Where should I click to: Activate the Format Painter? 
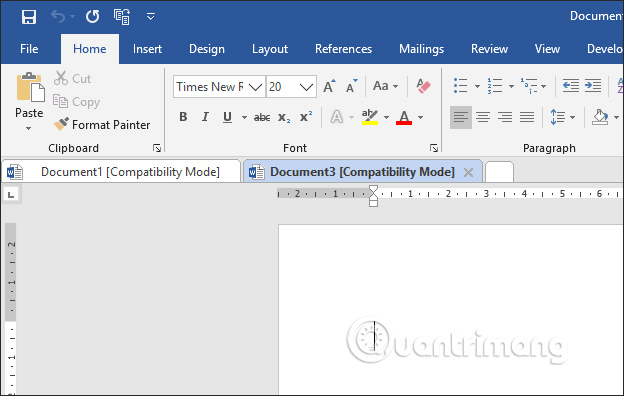[102, 125]
